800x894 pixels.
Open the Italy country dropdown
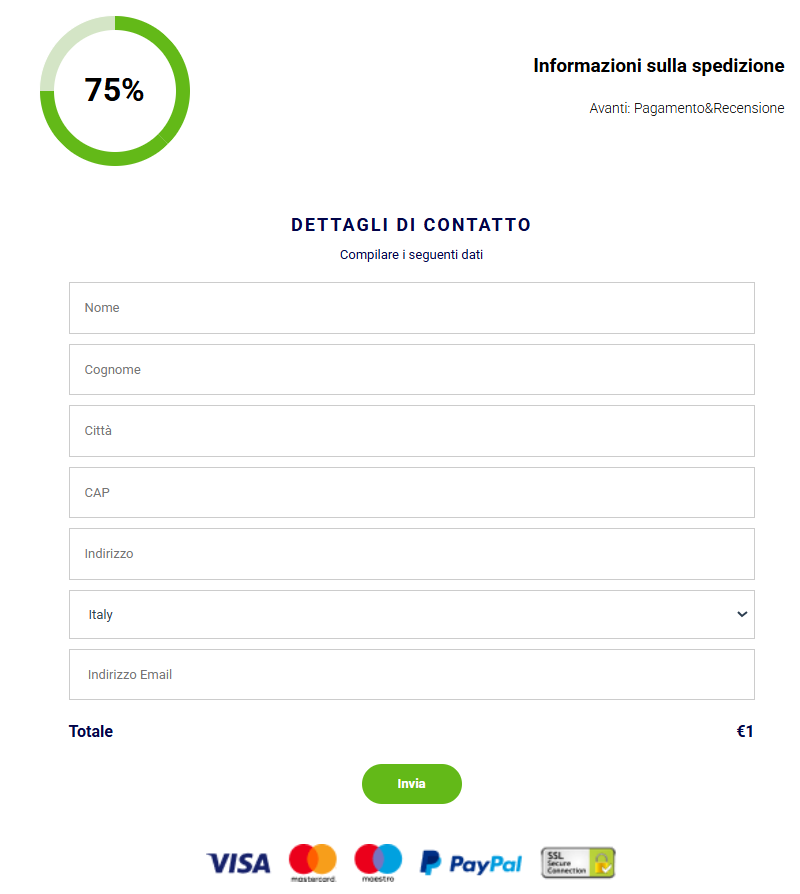(x=412, y=615)
